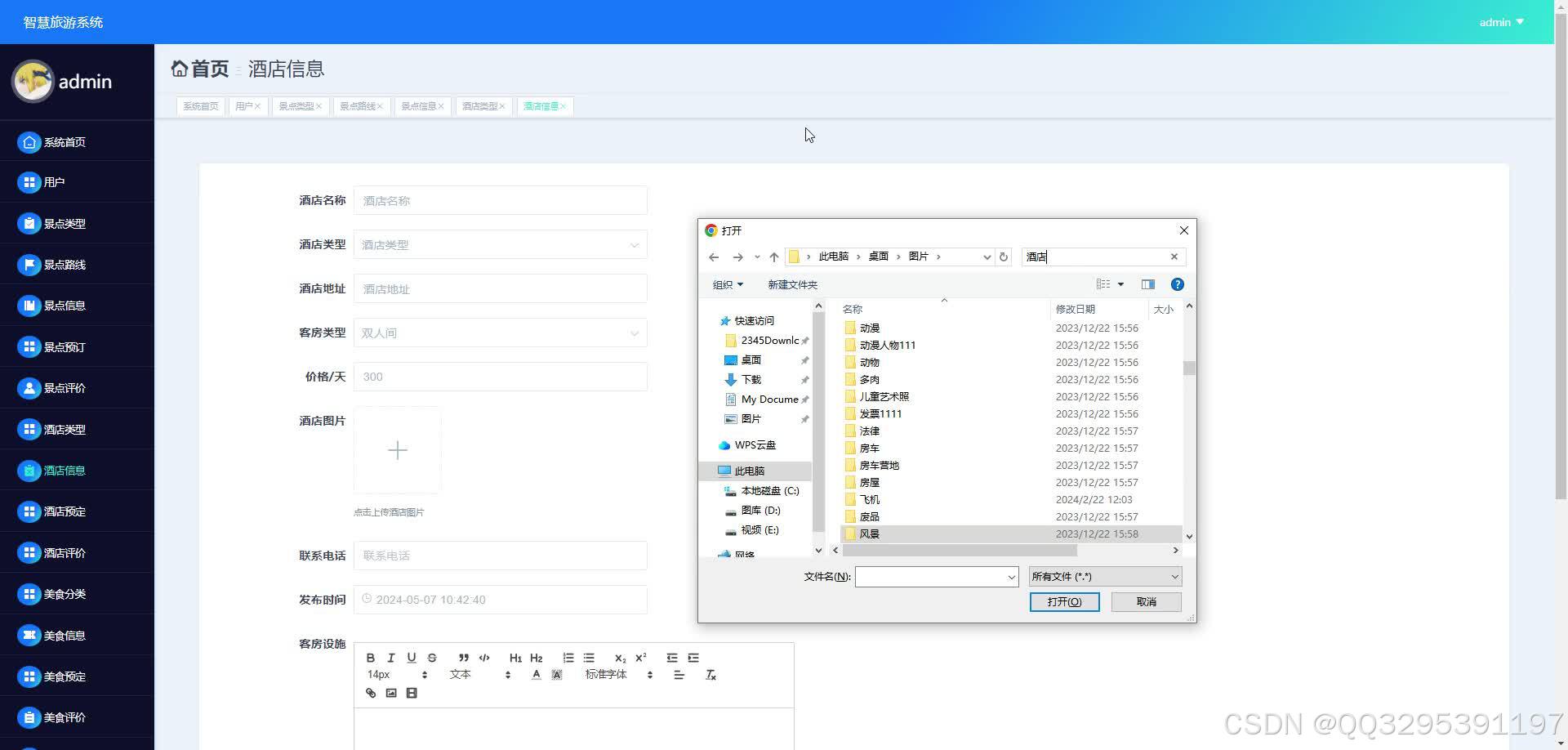Open the 所有文件 file type filter dropdown
1568x750 pixels.
click(x=1105, y=577)
